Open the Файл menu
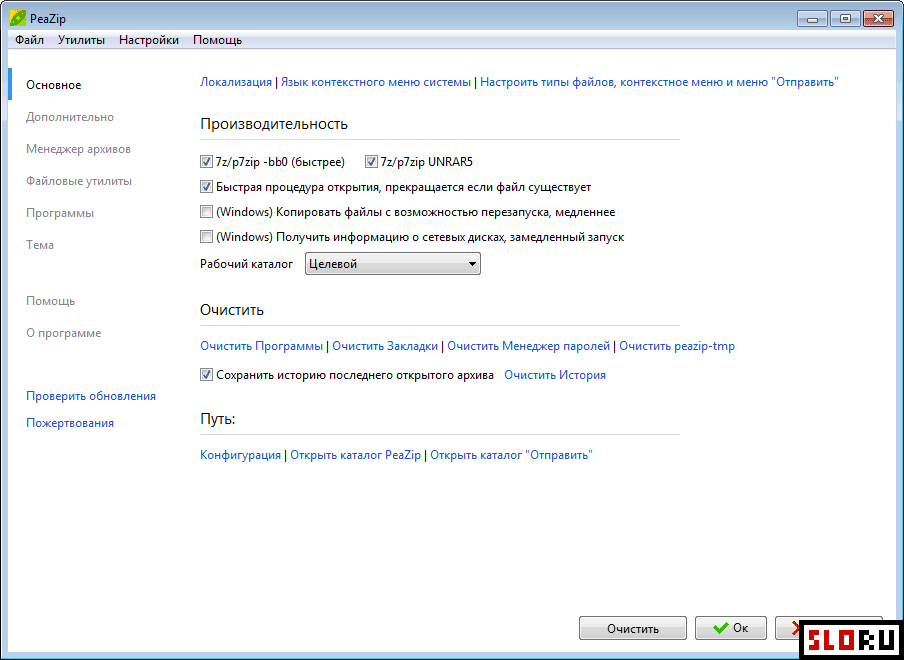Viewport: 904px width, 660px height. pos(29,40)
